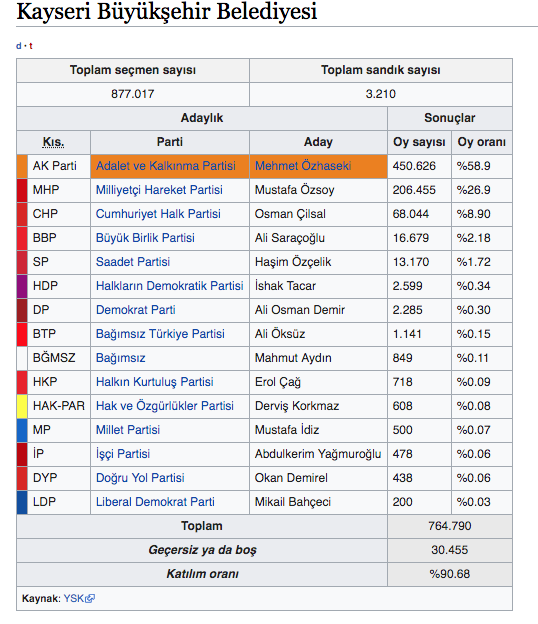Screen dimensions: 538x624
Task: Click candidate name Mikail Bahçeci
Action: (293, 501)
